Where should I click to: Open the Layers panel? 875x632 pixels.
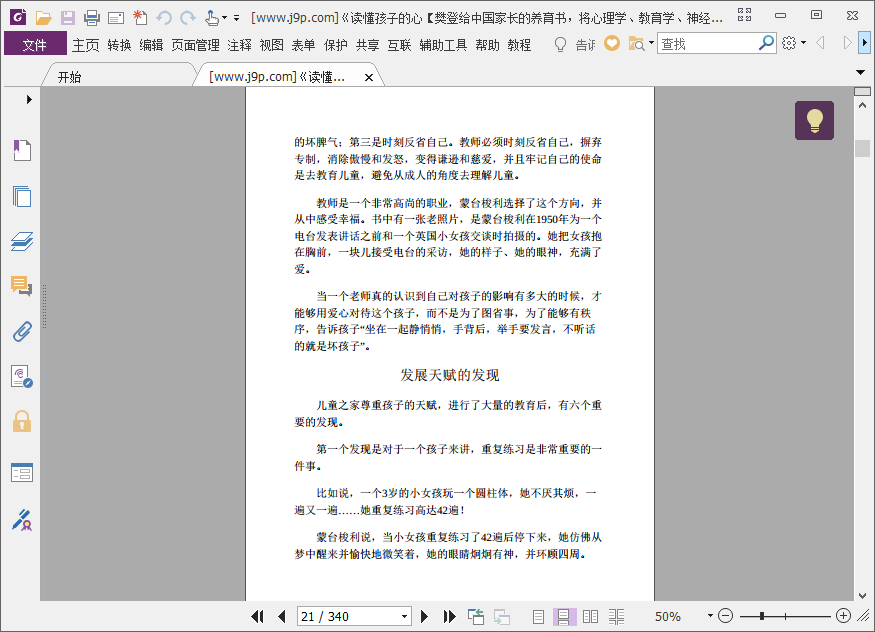pos(22,242)
